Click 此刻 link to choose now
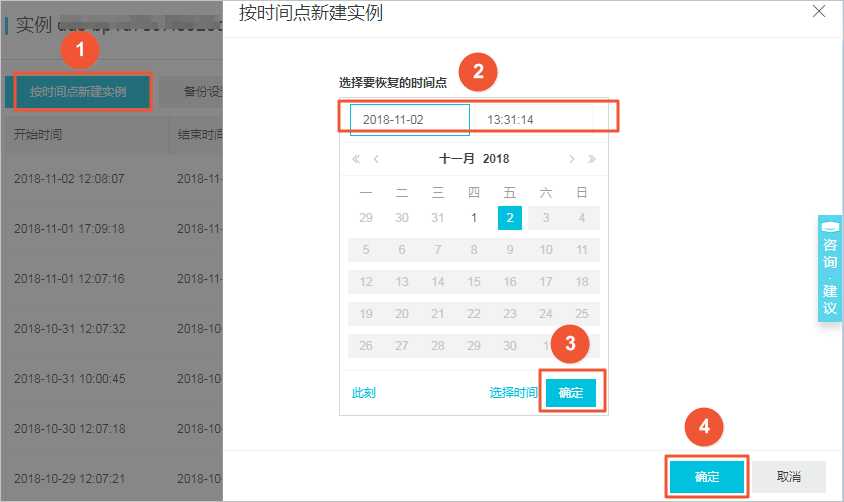The height and width of the screenshot is (502, 844). (363, 393)
